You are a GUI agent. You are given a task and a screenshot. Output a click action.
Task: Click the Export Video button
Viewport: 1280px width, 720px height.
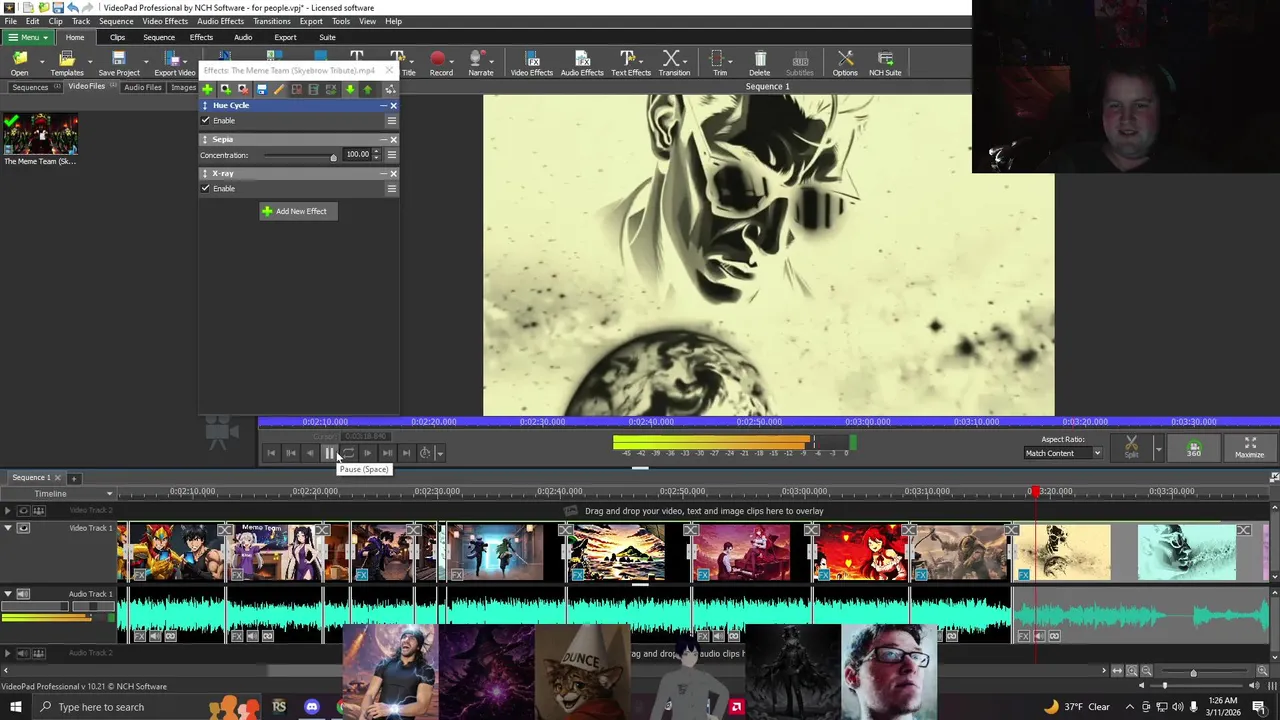174,64
